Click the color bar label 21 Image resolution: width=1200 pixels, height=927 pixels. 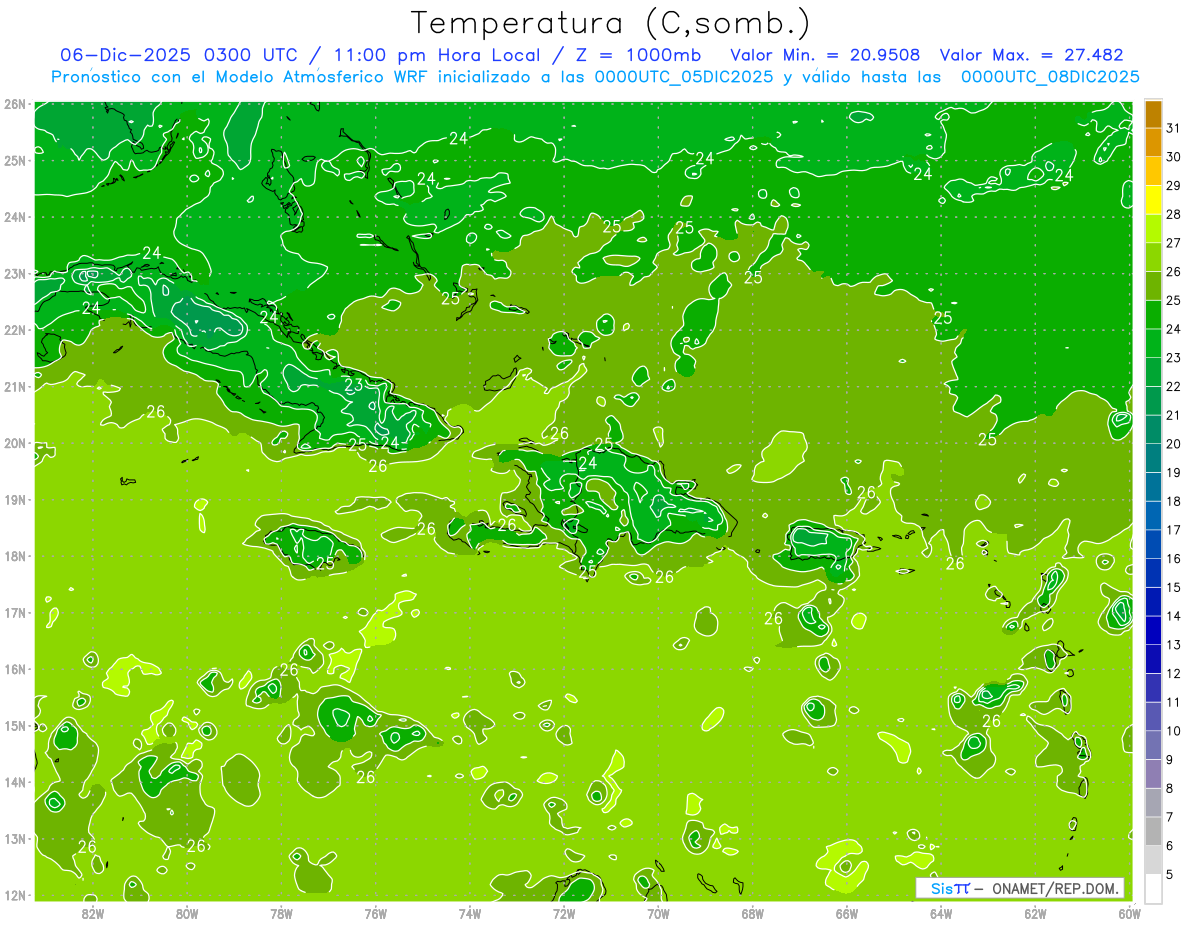point(1173,415)
